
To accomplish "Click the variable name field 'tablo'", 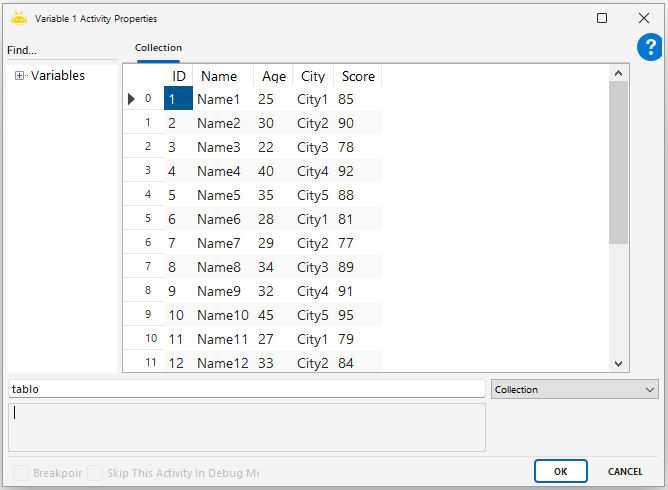I will [246, 389].
